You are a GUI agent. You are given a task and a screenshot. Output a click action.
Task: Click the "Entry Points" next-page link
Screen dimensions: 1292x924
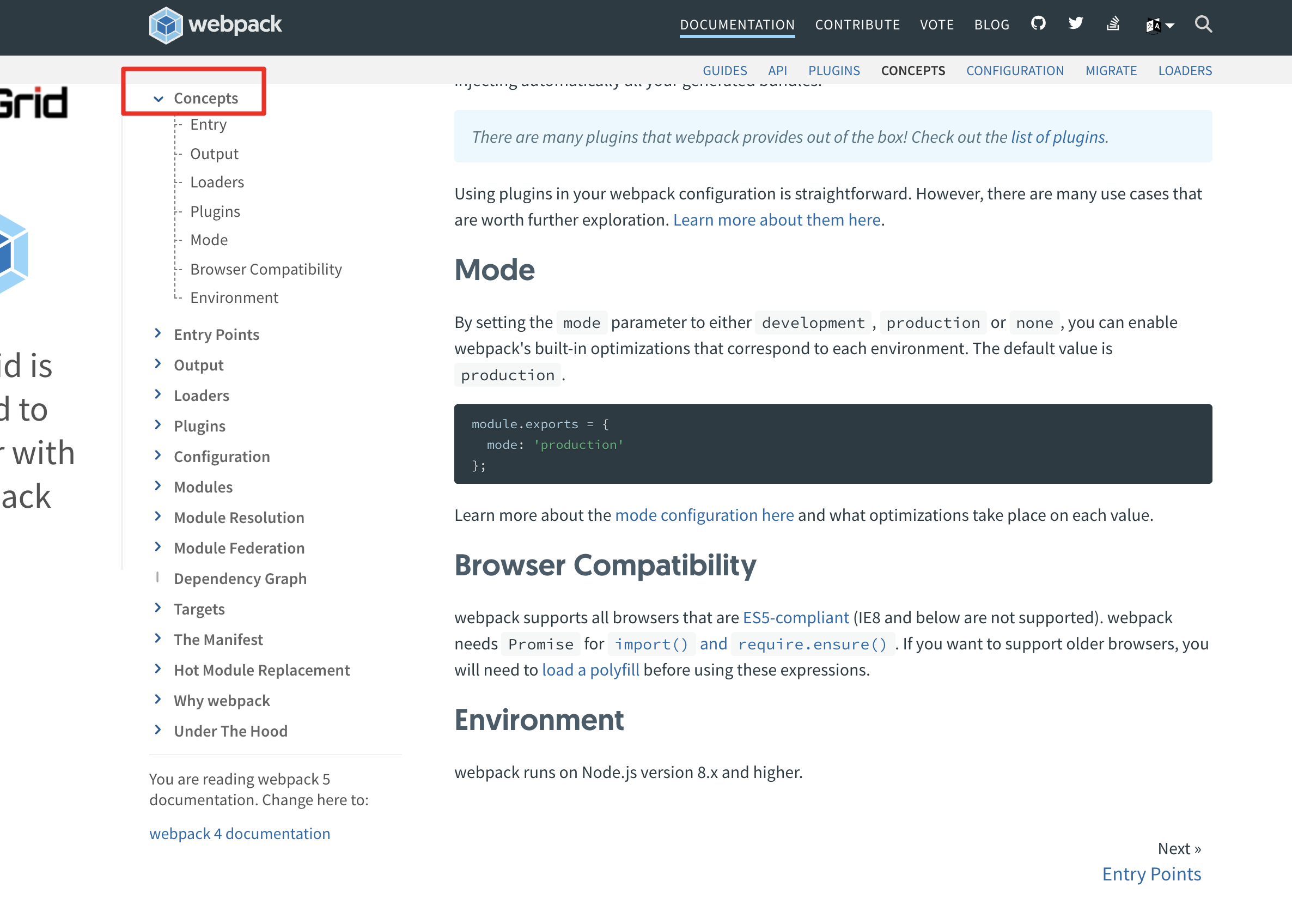(1151, 873)
